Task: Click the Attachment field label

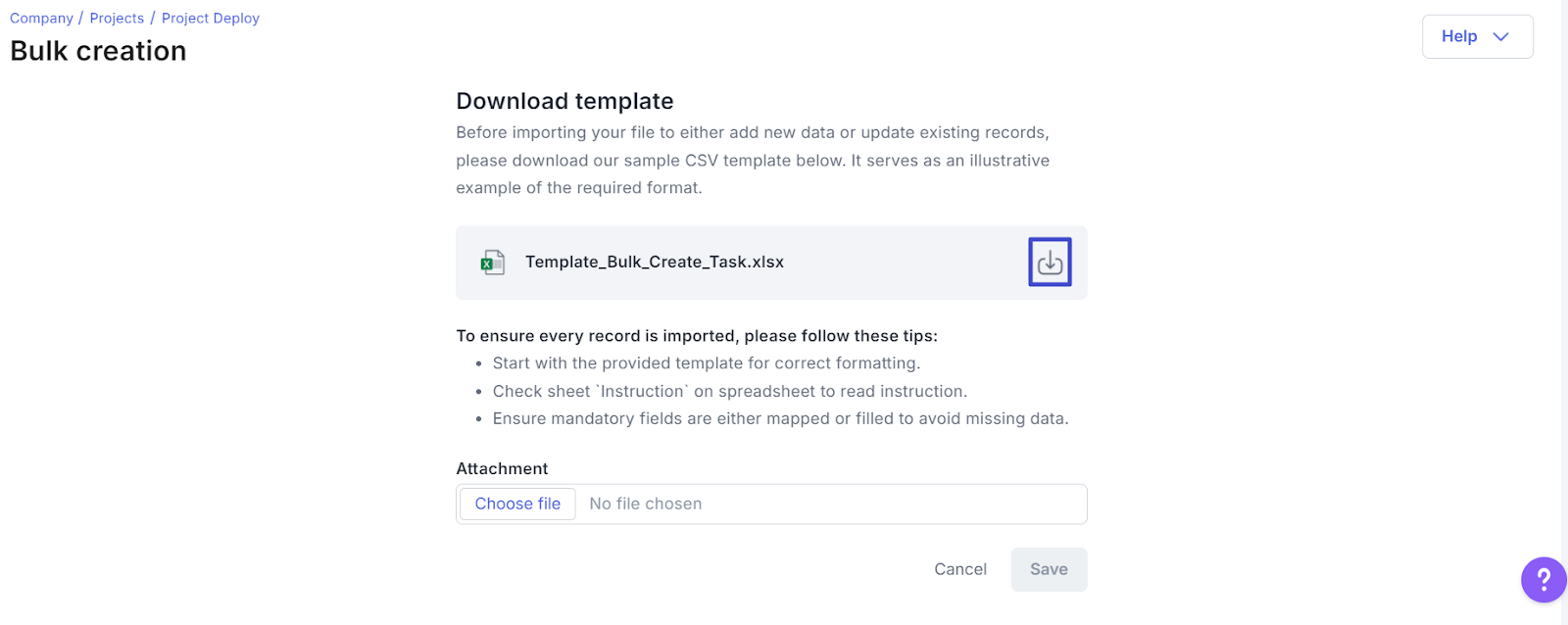Action: pyautogui.click(x=502, y=468)
